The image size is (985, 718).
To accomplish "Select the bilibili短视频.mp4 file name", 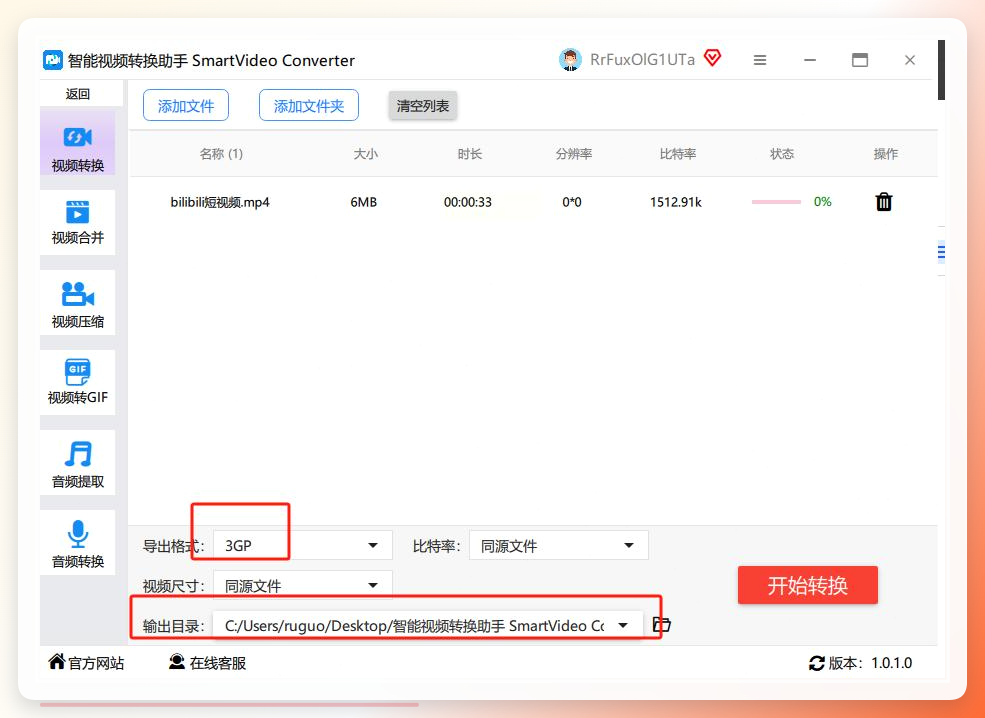I will [x=220, y=202].
